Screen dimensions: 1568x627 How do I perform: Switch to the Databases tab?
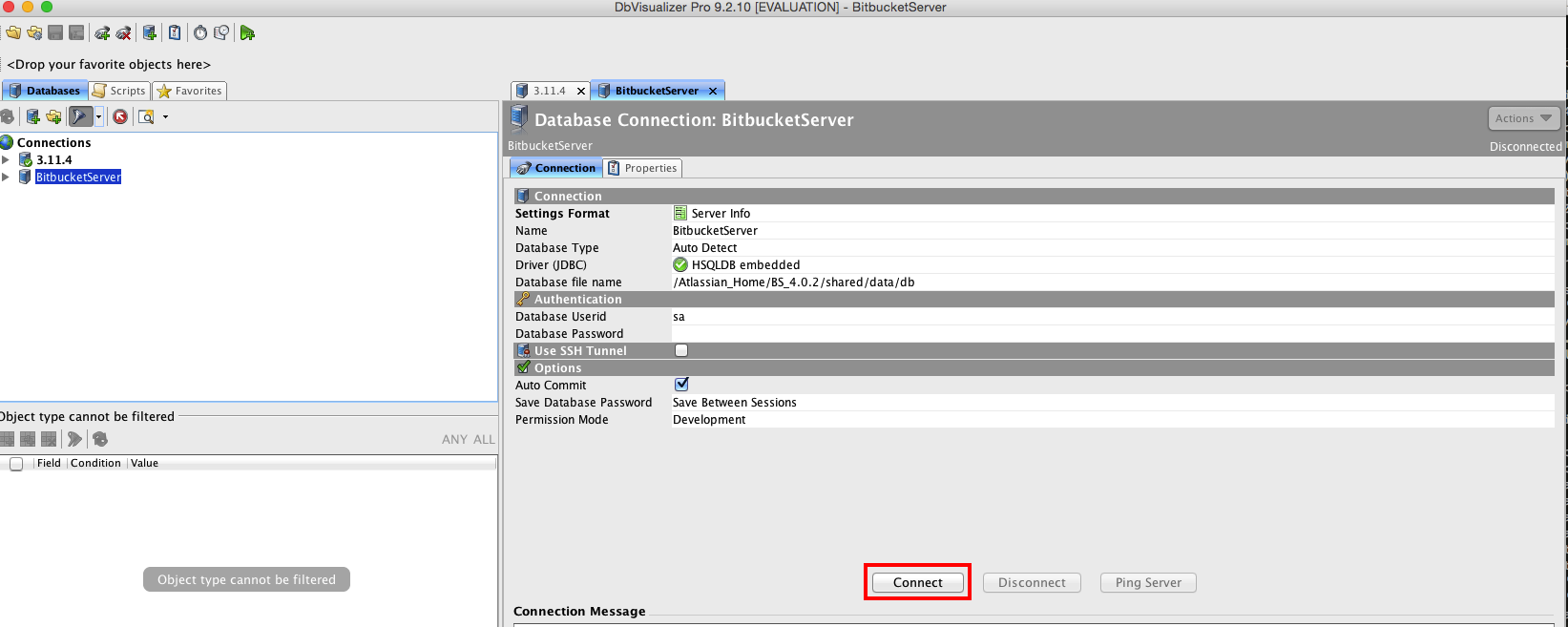tap(45, 91)
